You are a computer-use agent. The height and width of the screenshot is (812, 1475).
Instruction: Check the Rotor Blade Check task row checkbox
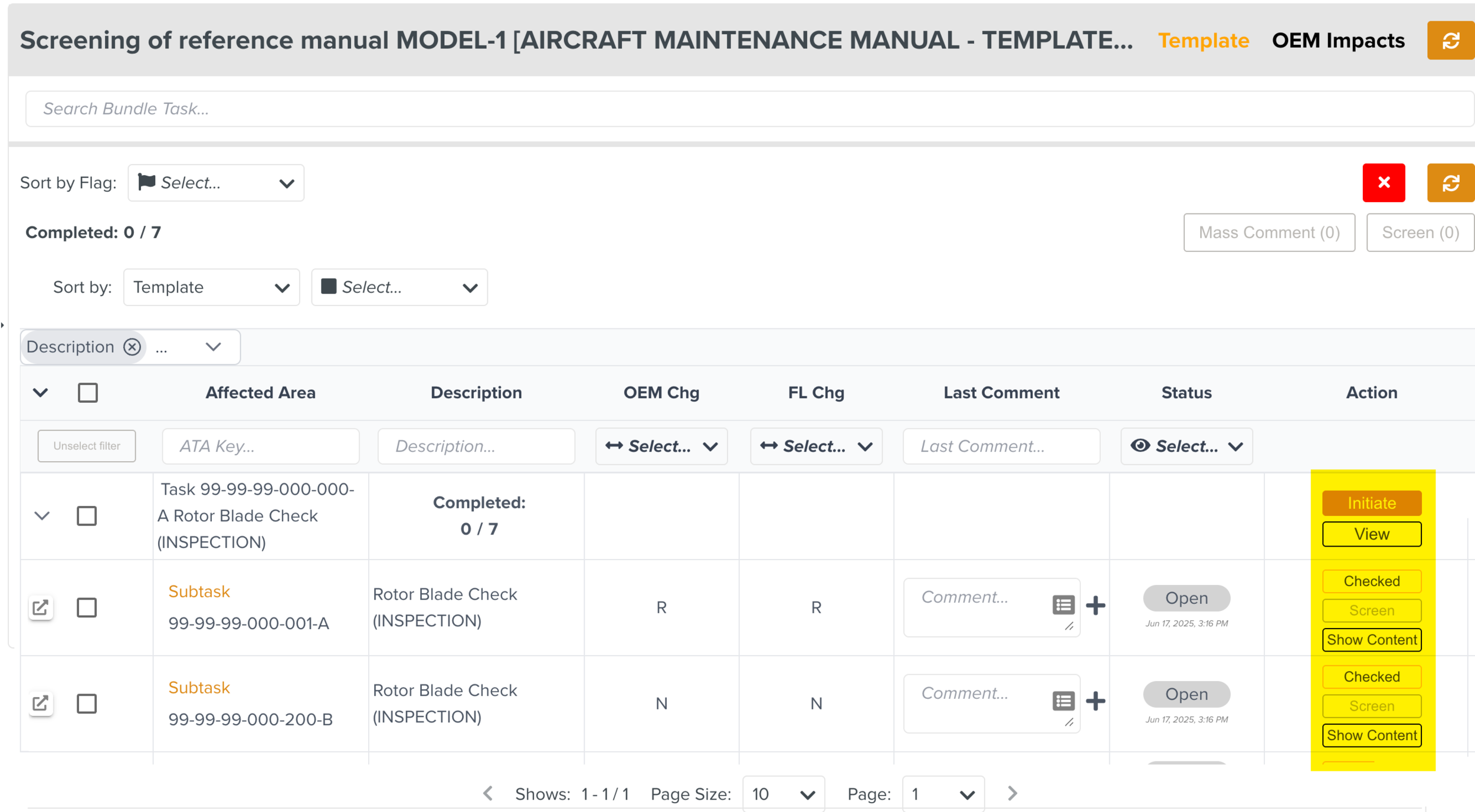(87, 516)
